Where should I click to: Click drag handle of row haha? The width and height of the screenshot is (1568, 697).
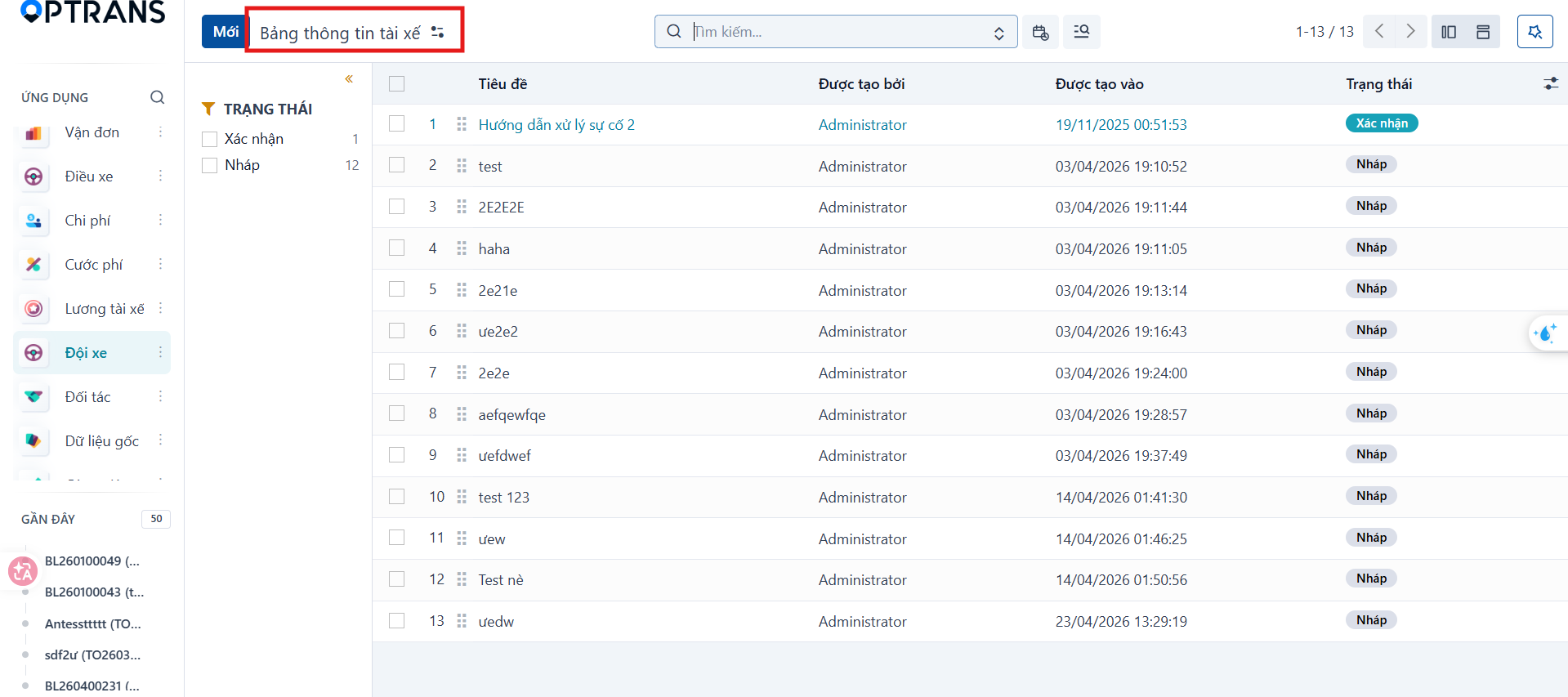462,248
